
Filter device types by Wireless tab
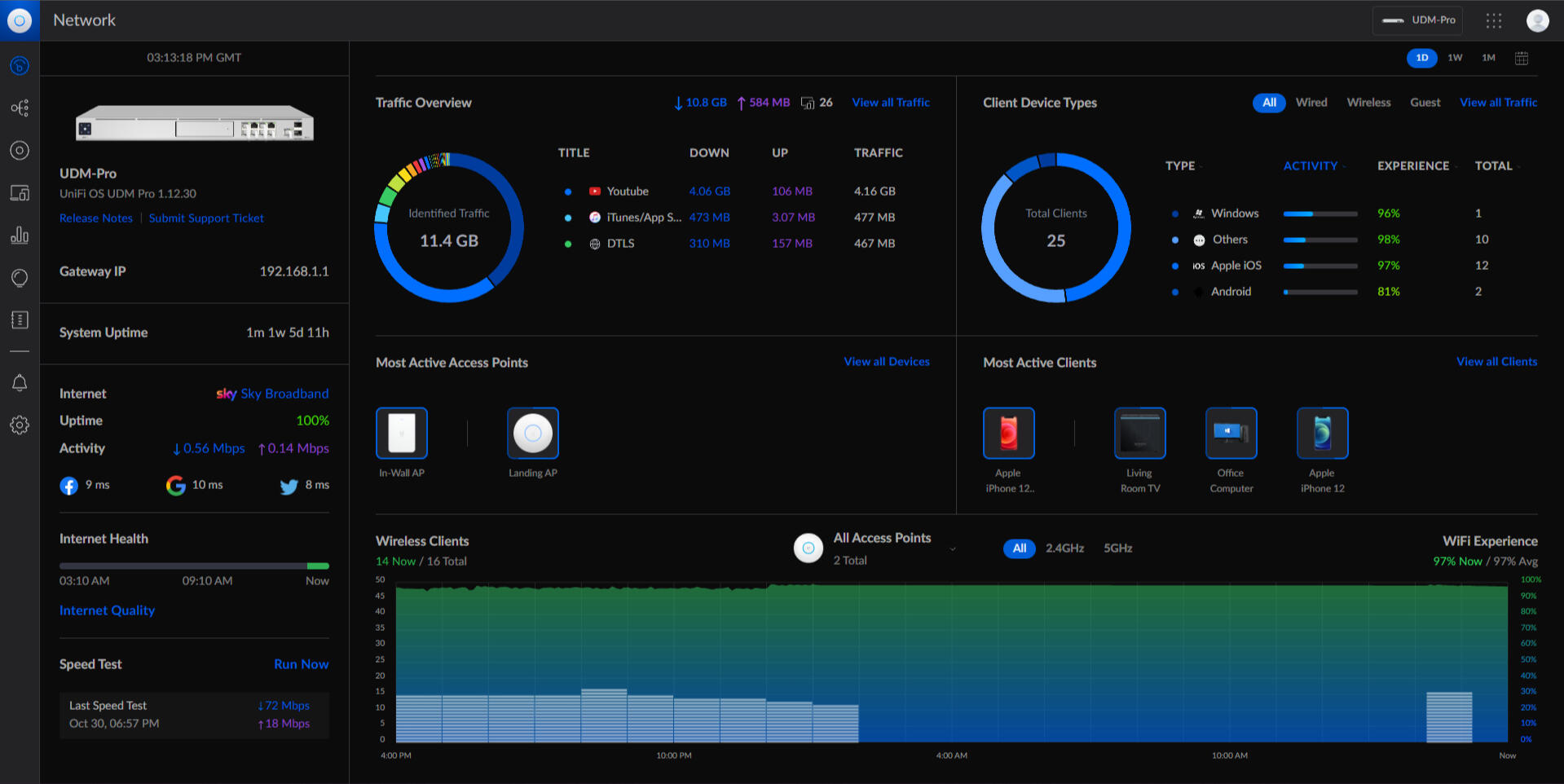(1368, 103)
